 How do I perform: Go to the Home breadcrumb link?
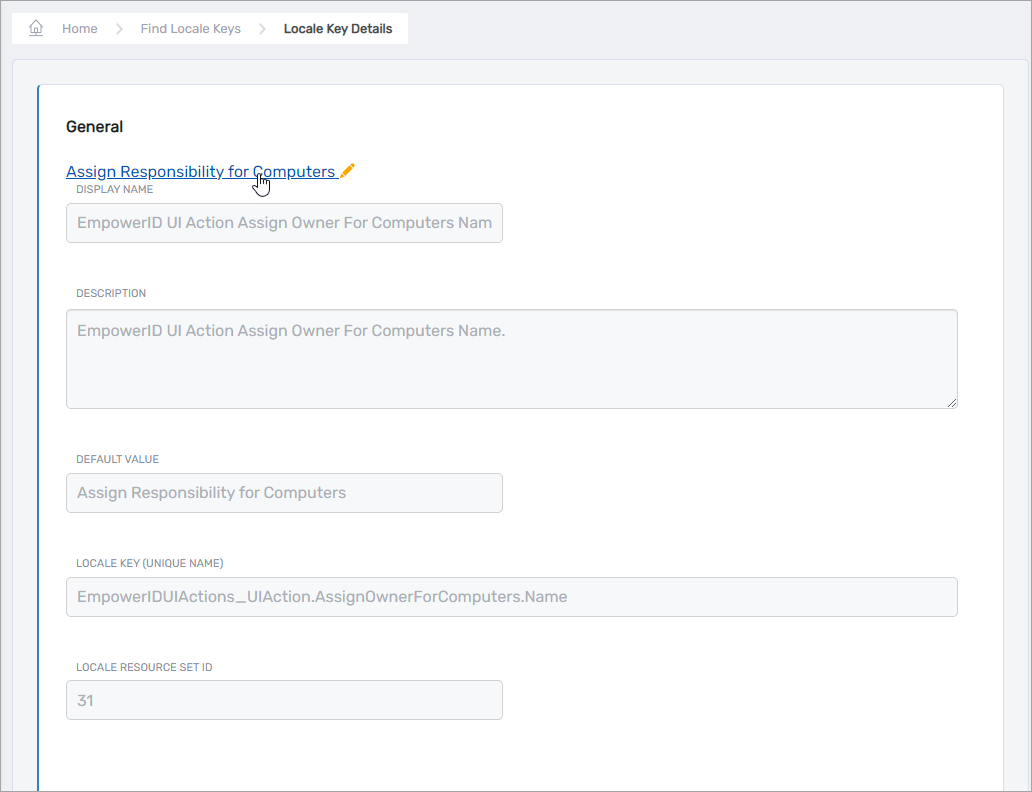pyautogui.click(x=79, y=29)
